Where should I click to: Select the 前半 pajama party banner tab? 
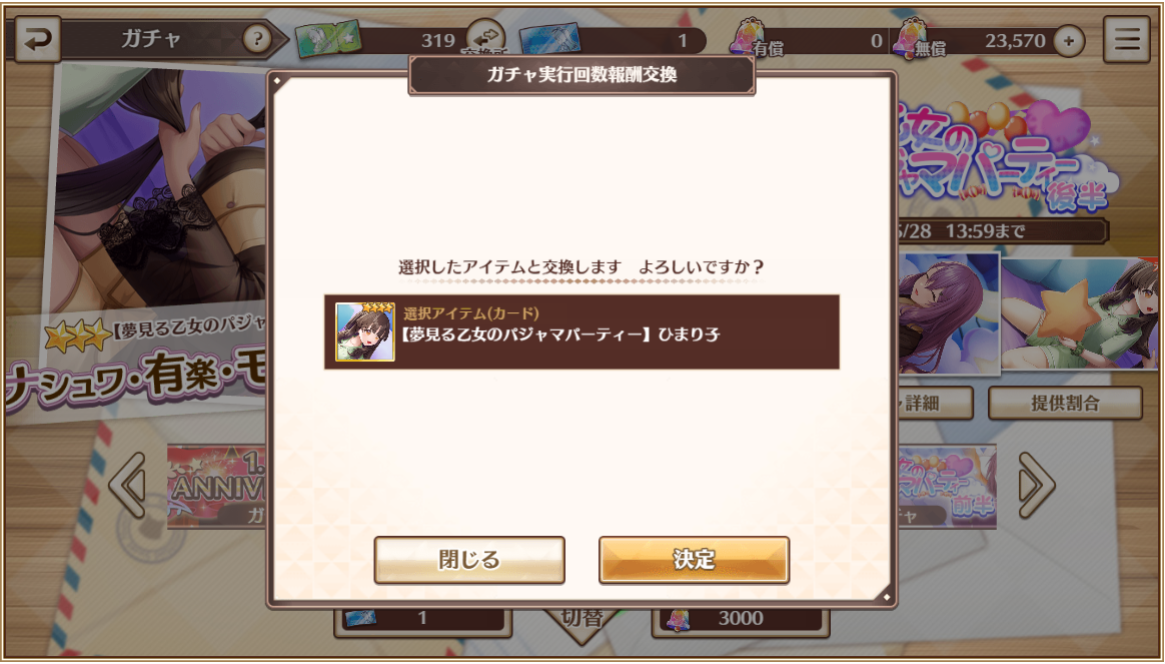(947, 486)
